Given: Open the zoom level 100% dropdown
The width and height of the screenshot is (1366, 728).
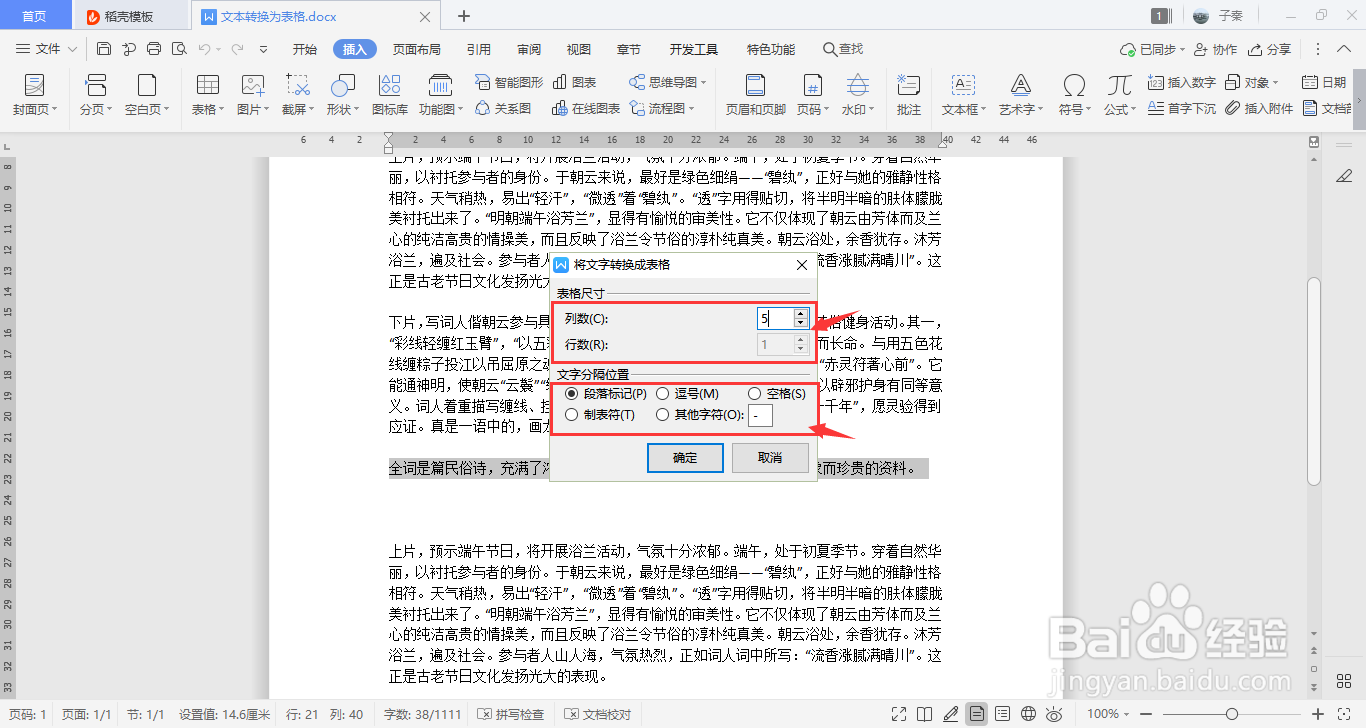Looking at the screenshot, I should click(x=1109, y=714).
